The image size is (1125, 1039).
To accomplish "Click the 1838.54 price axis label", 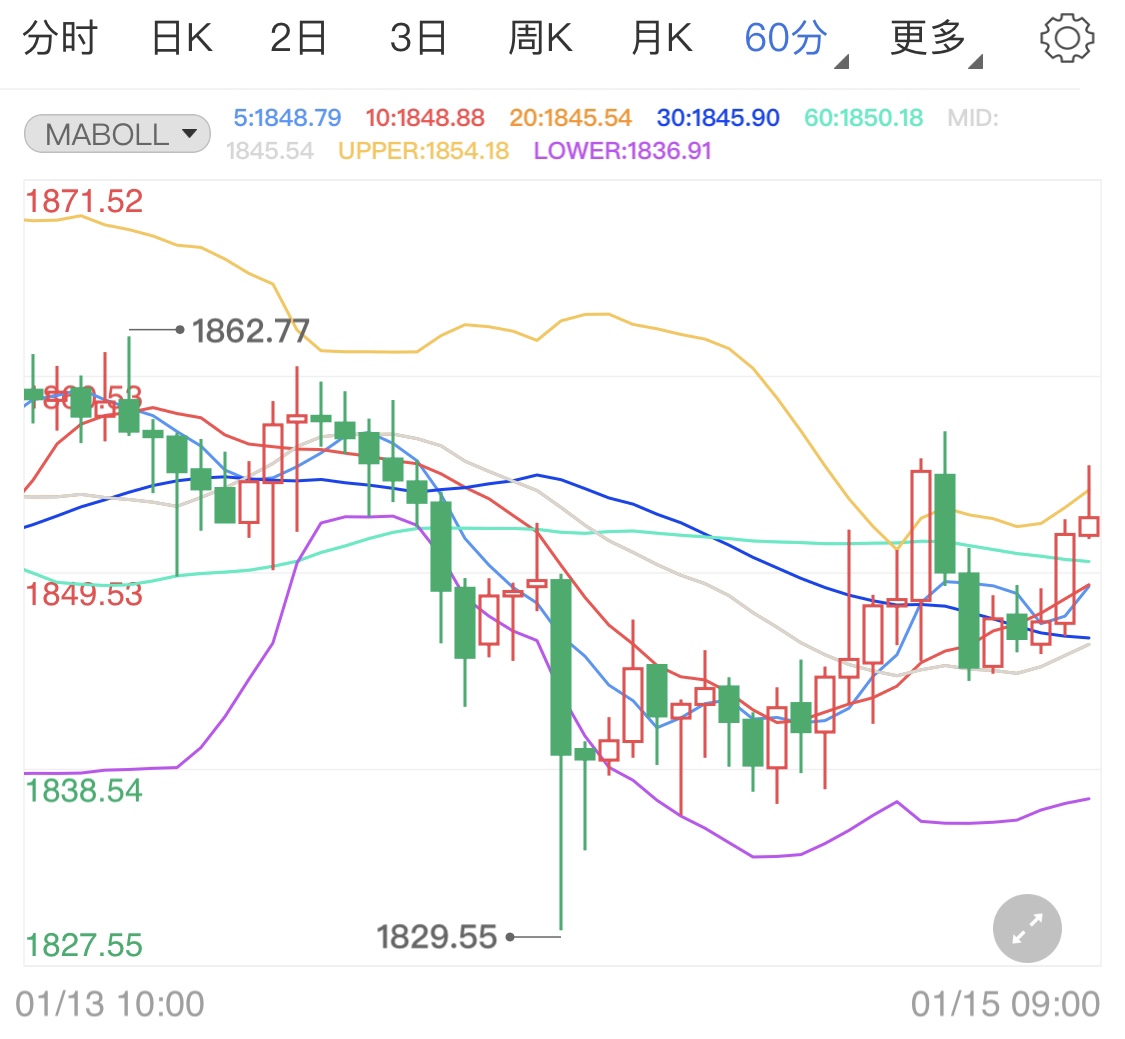I will [84, 791].
